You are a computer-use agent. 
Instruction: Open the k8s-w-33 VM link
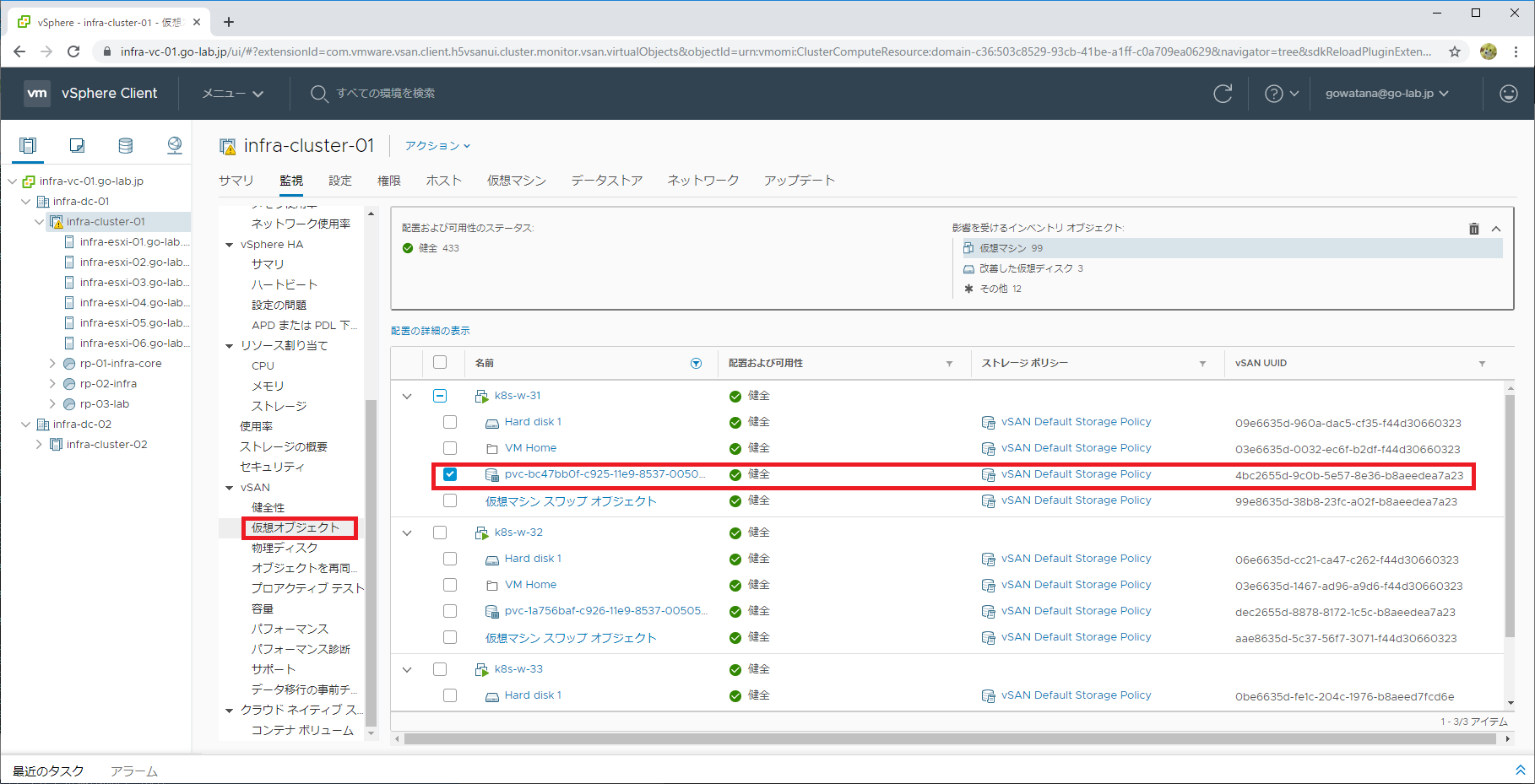[518, 669]
